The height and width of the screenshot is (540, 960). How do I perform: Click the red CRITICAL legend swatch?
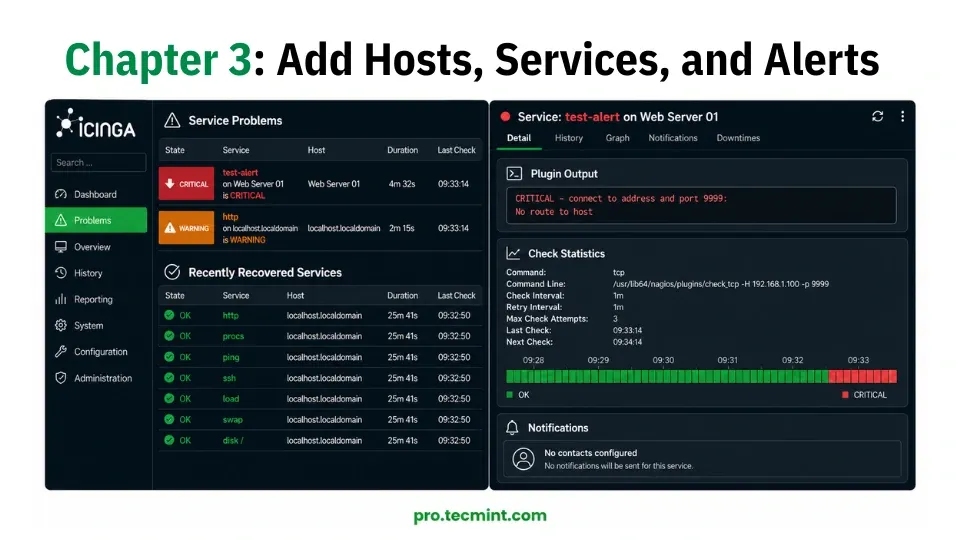[x=846, y=395]
